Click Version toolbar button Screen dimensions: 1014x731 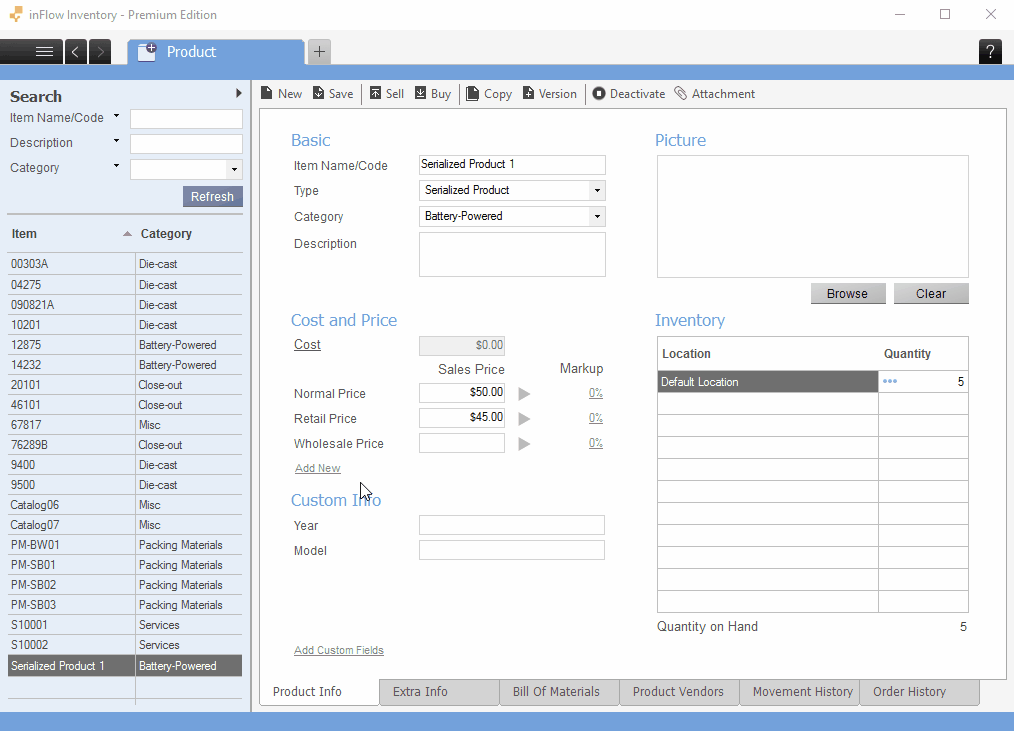click(549, 94)
